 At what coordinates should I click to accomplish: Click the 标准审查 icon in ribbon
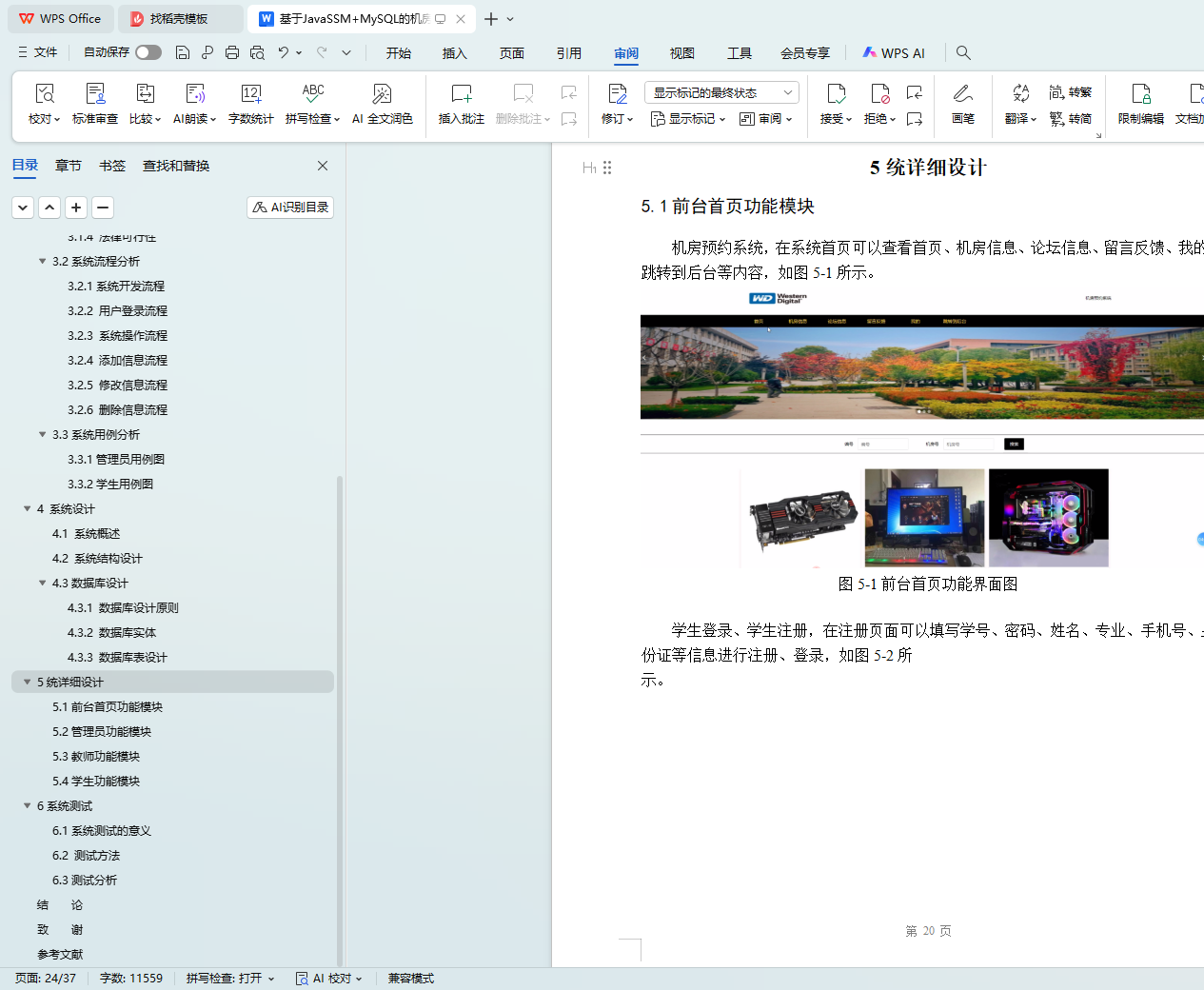click(x=95, y=94)
